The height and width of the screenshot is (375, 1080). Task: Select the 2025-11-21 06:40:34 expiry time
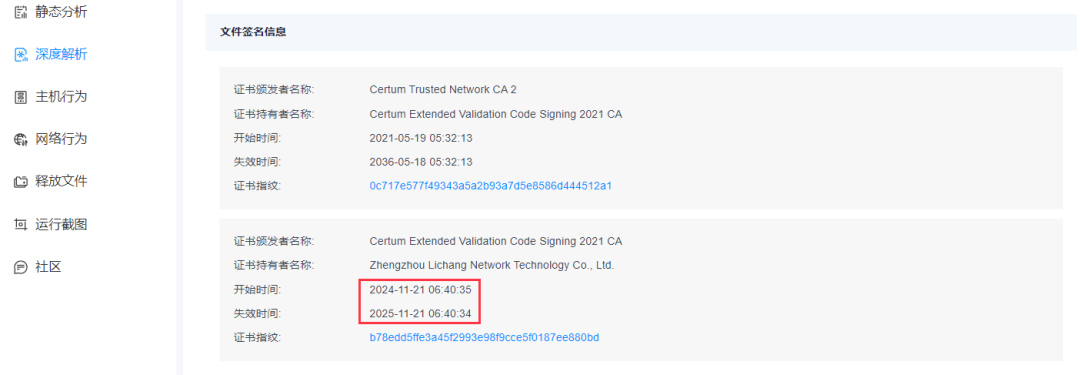(x=420, y=314)
